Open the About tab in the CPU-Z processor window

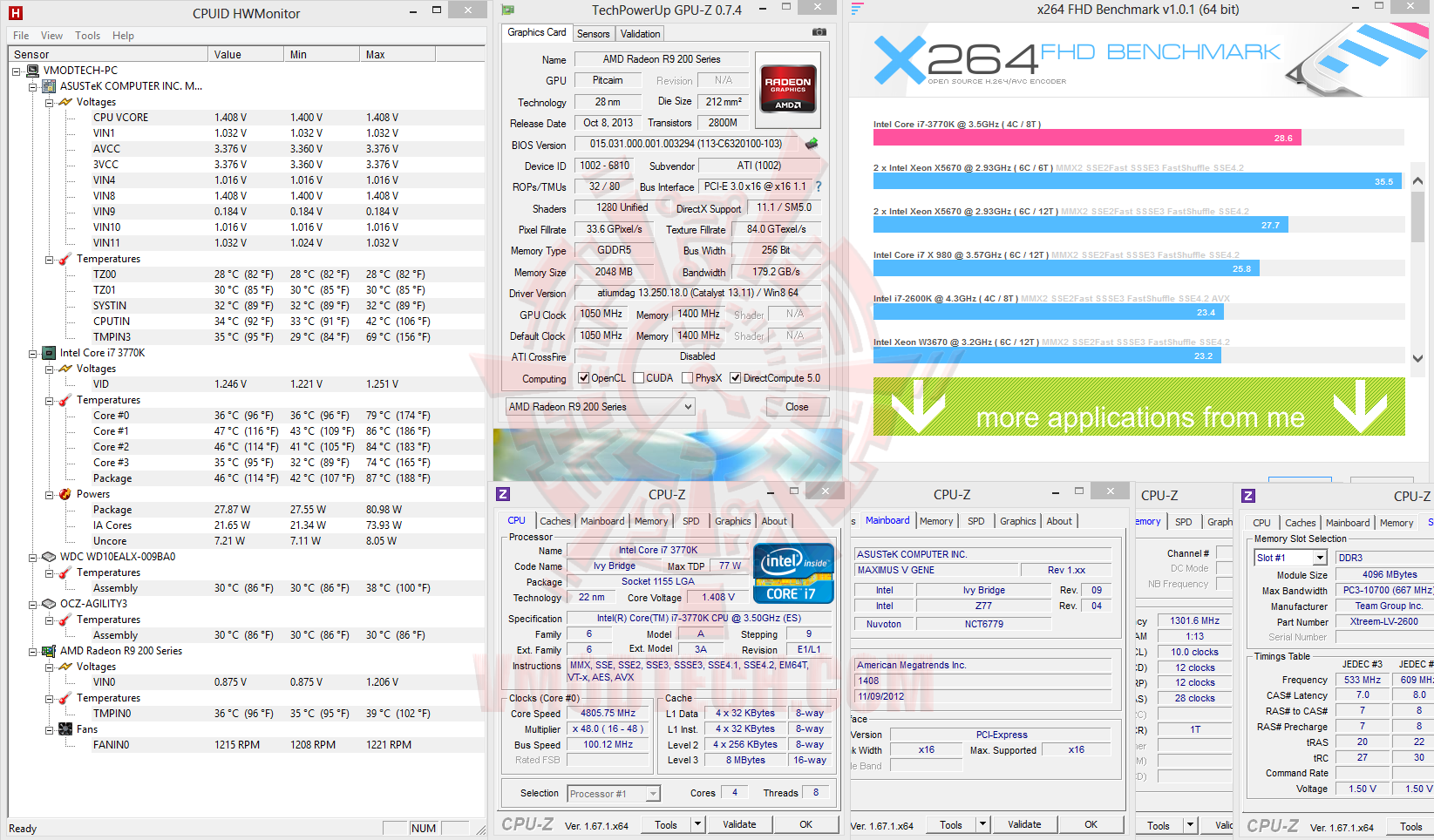774,521
